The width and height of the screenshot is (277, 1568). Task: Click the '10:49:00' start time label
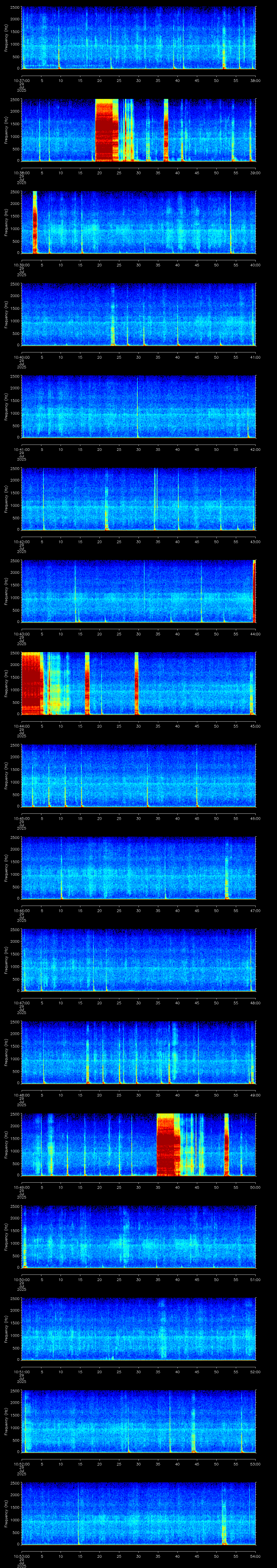coord(21,1187)
